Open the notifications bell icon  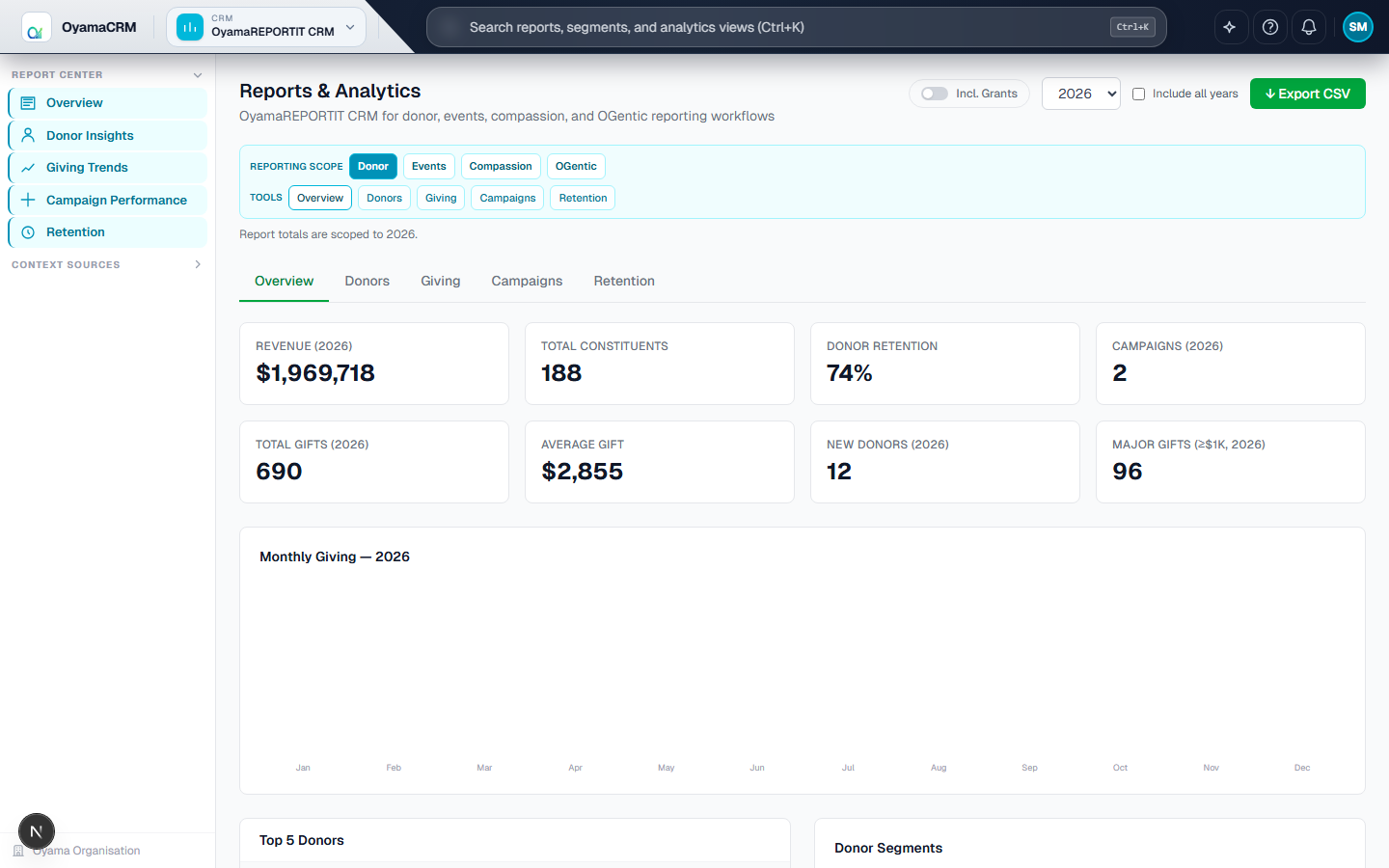[x=1309, y=27]
